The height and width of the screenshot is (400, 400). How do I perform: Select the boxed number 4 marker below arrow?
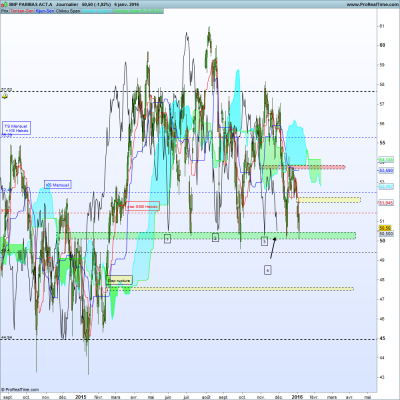(x=267, y=270)
